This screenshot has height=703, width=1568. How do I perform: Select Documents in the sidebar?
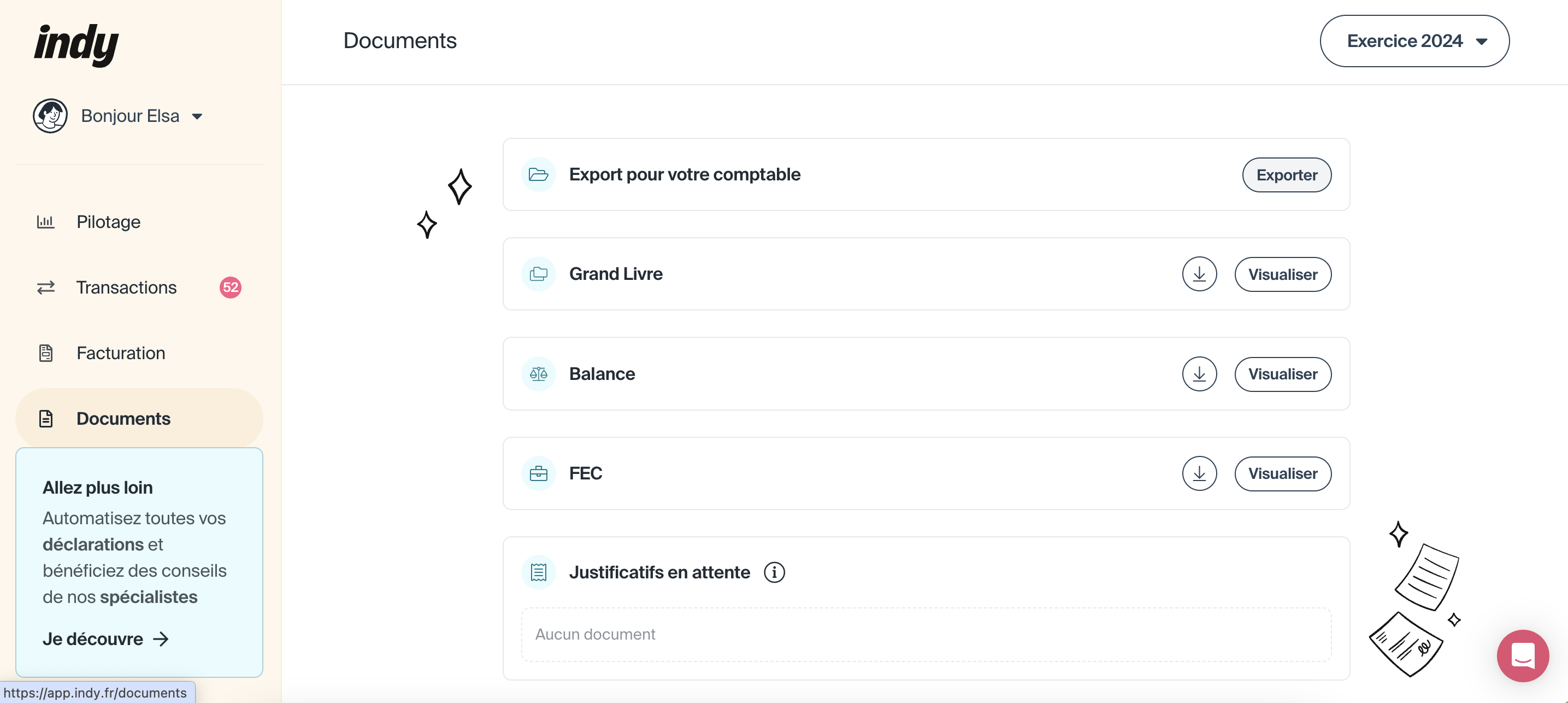click(x=123, y=419)
